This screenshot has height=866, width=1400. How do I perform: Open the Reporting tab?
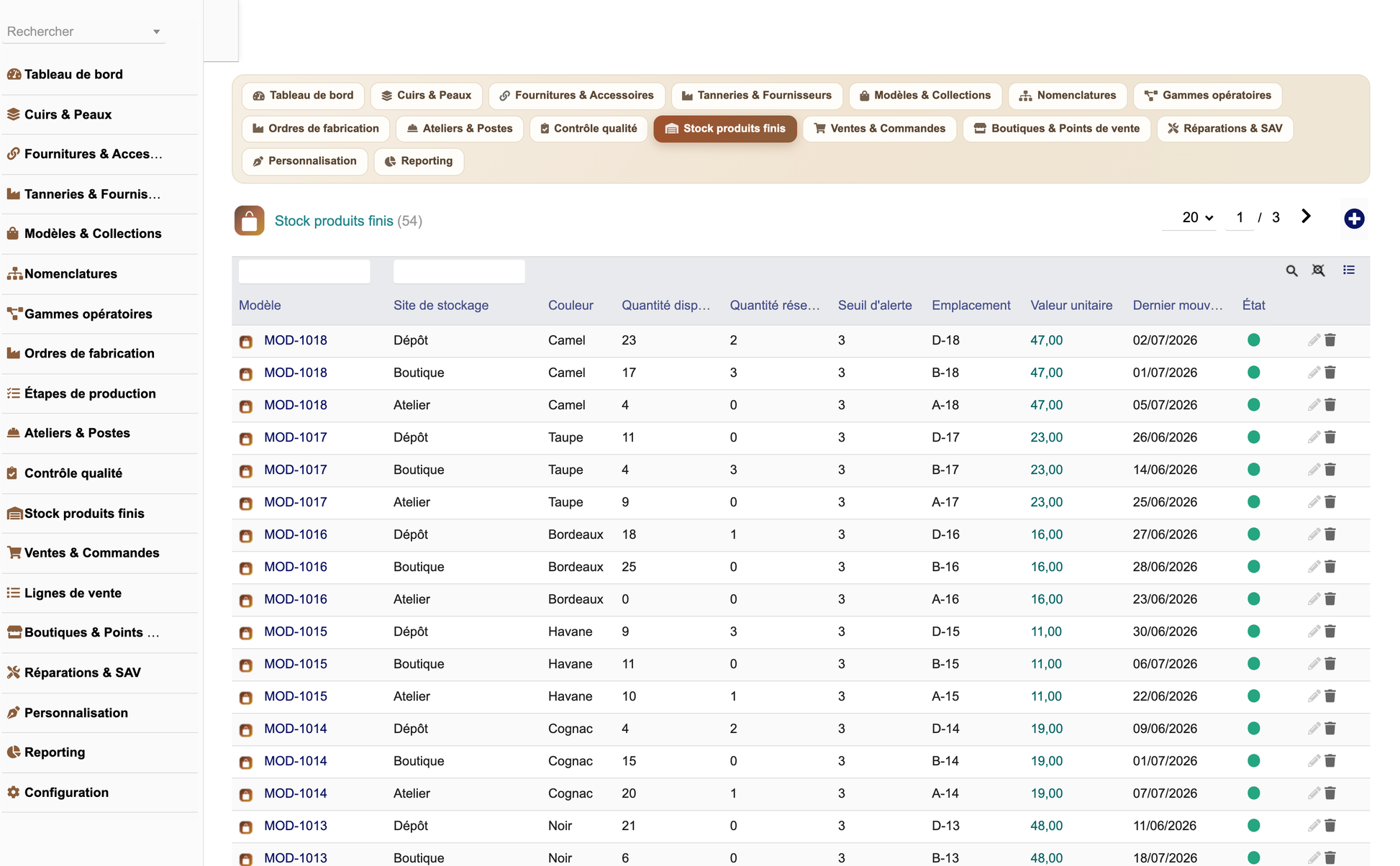(x=418, y=160)
